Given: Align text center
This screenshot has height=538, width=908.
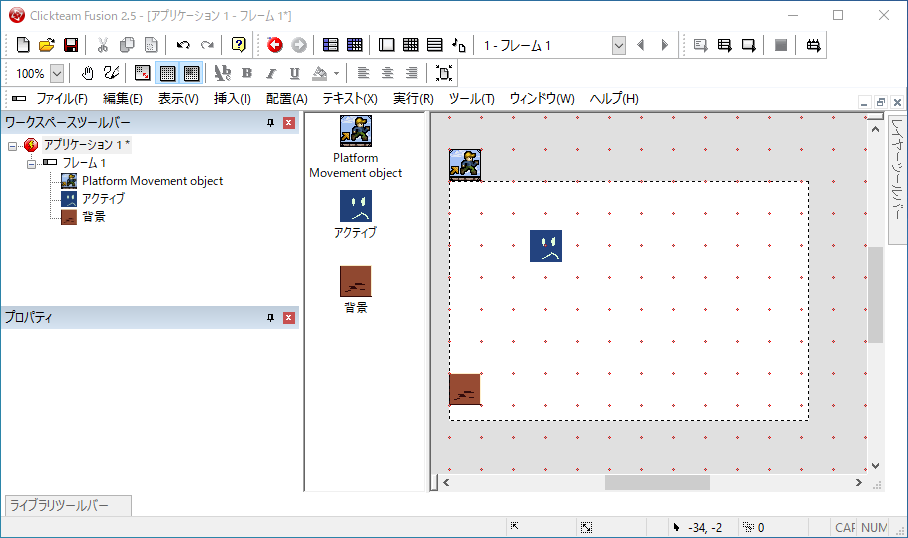Looking at the screenshot, I should pos(387,74).
